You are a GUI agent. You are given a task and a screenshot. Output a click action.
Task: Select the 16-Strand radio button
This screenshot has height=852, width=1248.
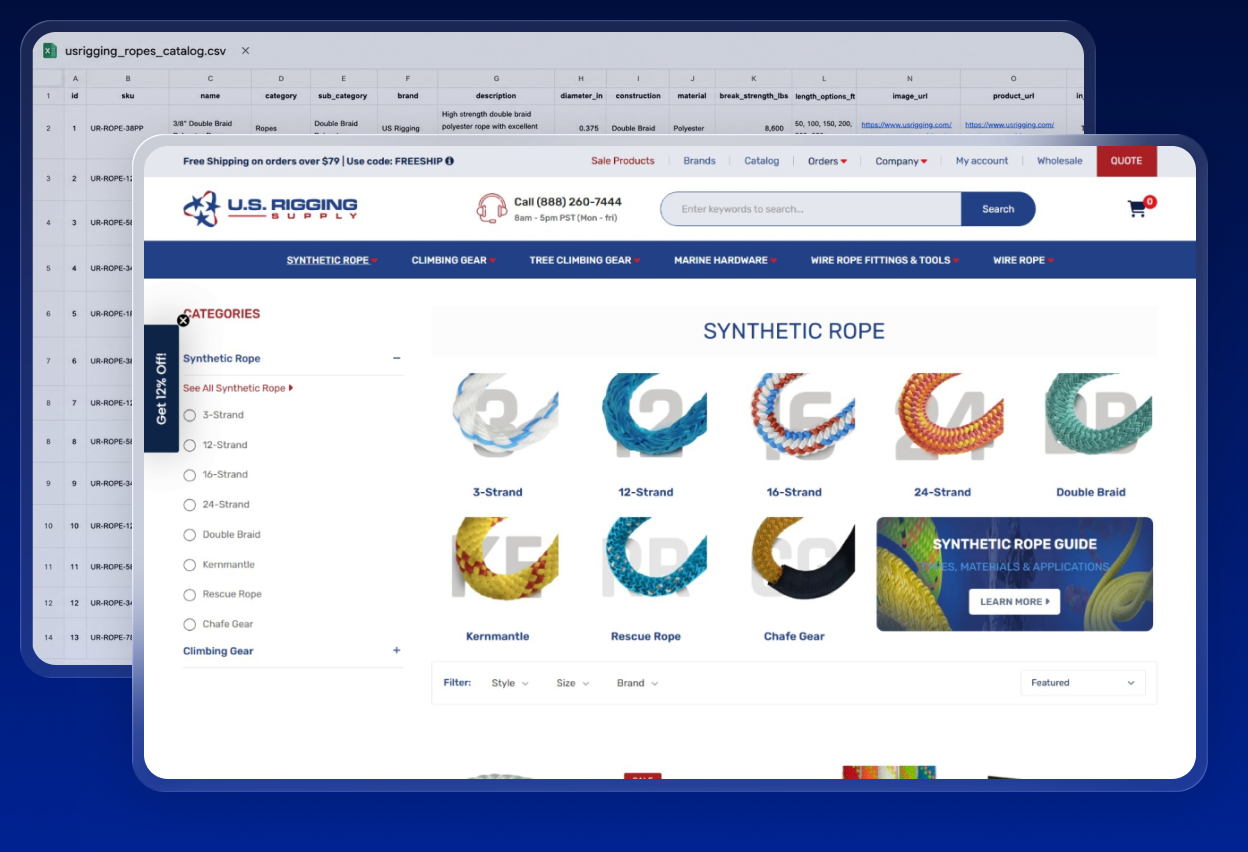click(x=190, y=475)
